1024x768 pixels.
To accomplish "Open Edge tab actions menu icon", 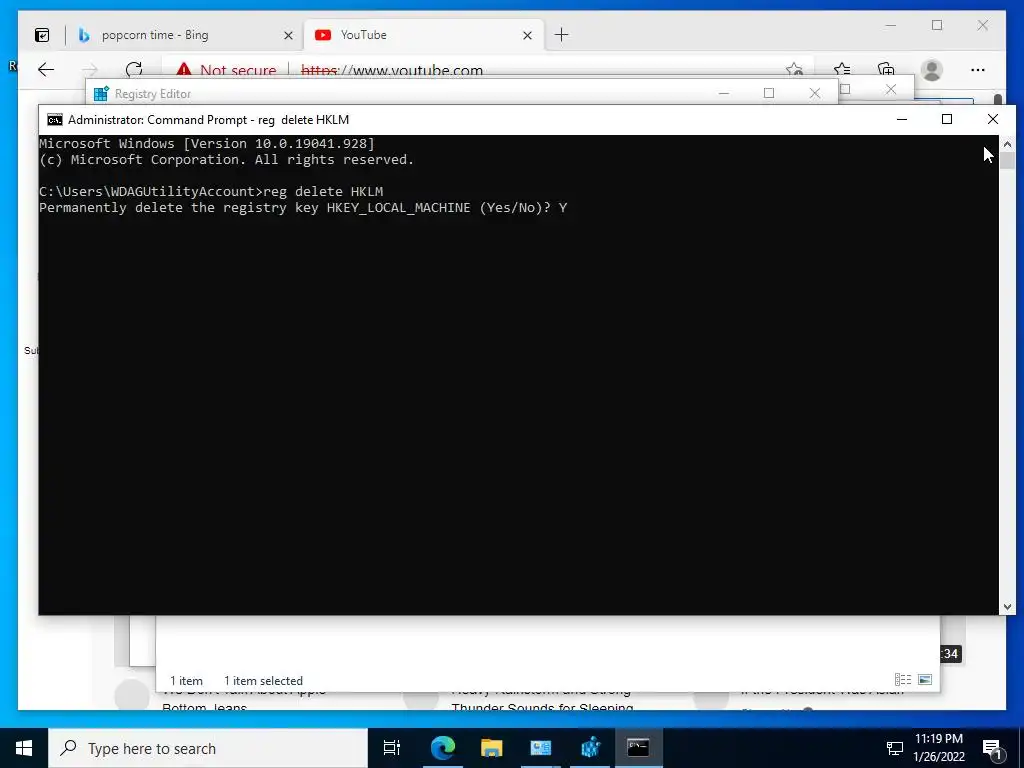I will tap(42, 35).
